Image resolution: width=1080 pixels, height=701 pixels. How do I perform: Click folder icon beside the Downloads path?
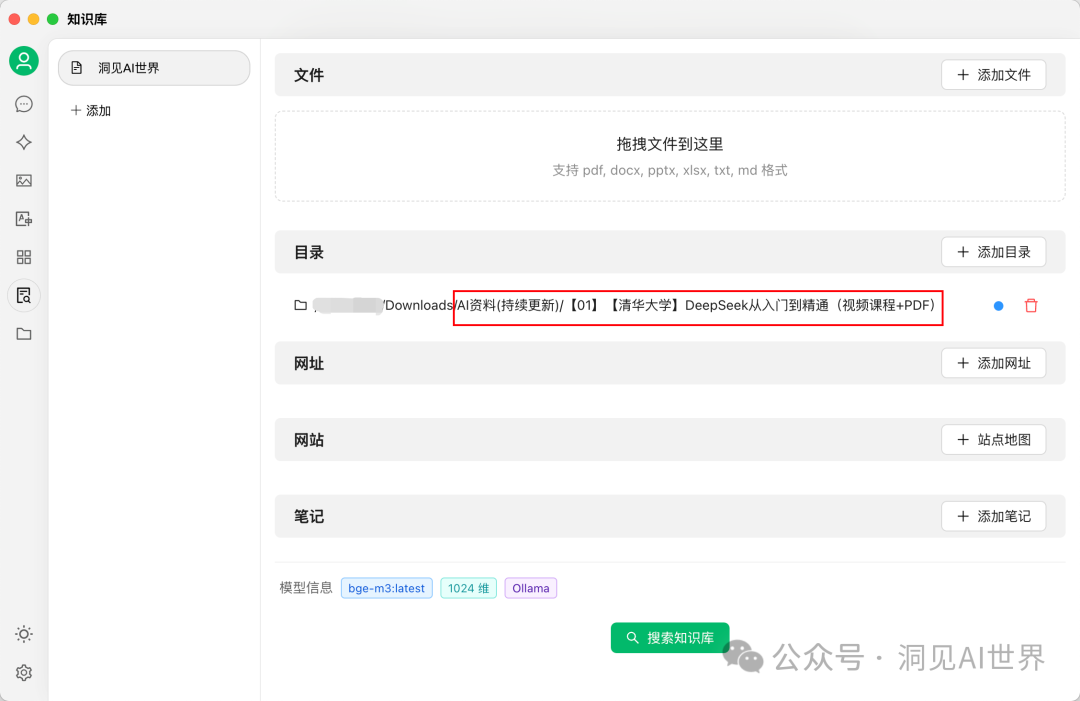[300, 305]
